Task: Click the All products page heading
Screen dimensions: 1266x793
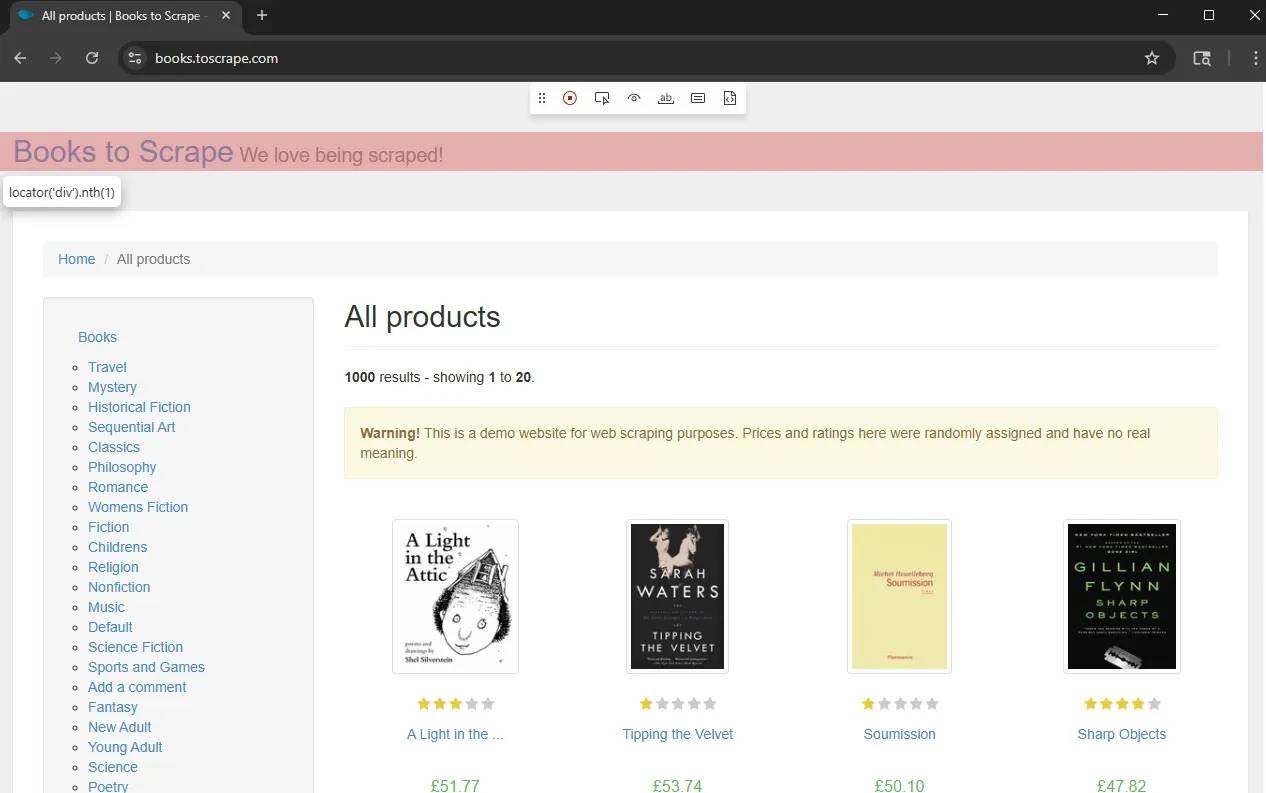Action: (422, 317)
